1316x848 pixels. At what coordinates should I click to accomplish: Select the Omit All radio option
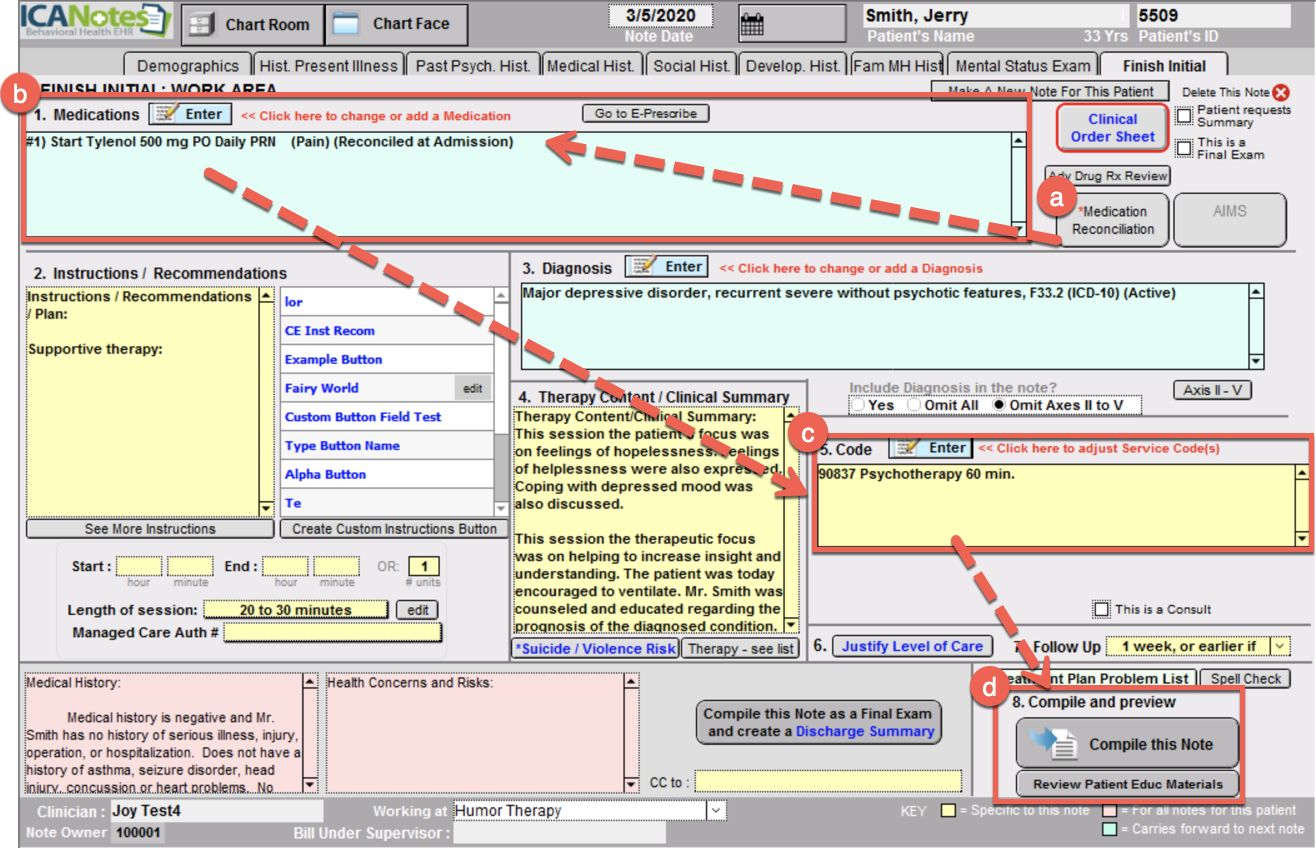[x=914, y=405]
